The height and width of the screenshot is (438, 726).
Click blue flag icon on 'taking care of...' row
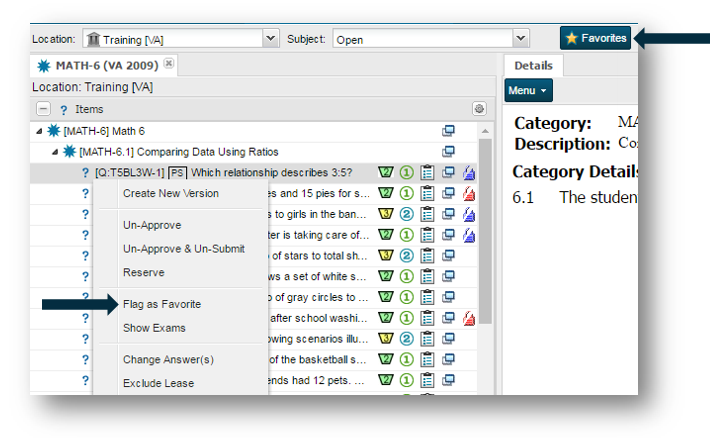[x=469, y=235]
